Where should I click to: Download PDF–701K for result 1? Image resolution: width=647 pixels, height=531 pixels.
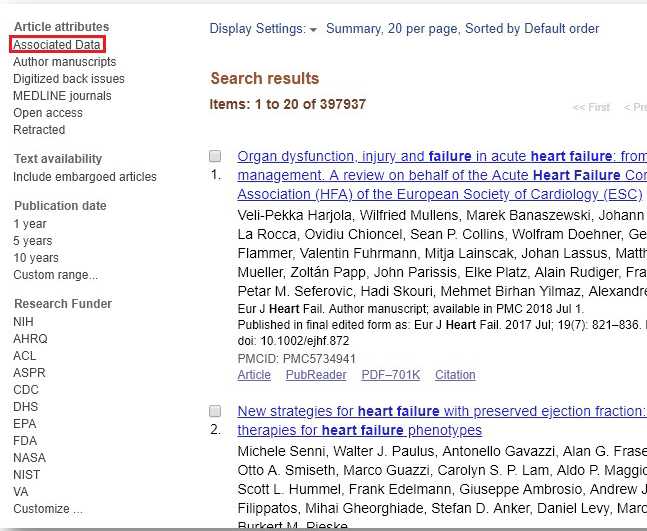pyautogui.click(x=391, y=375)
